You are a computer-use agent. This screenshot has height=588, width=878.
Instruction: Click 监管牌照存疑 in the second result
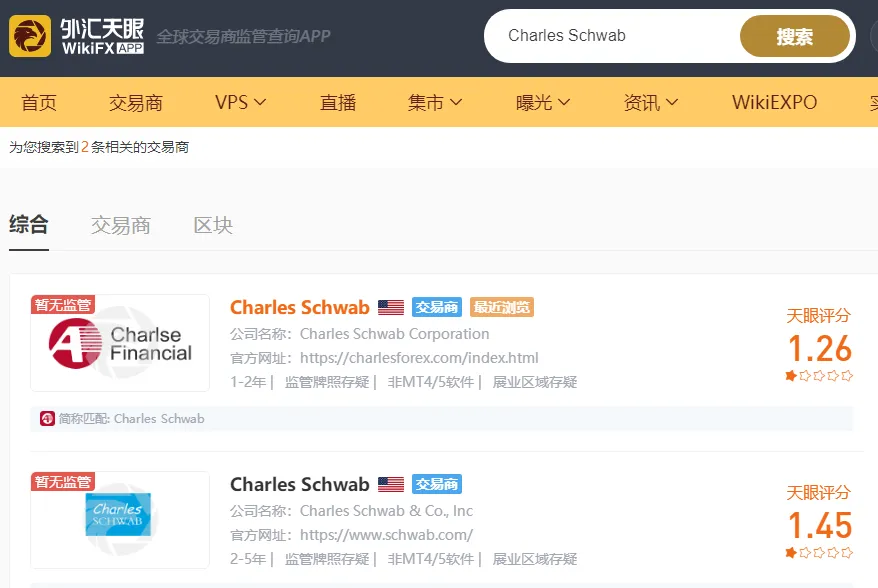(327, 559)
